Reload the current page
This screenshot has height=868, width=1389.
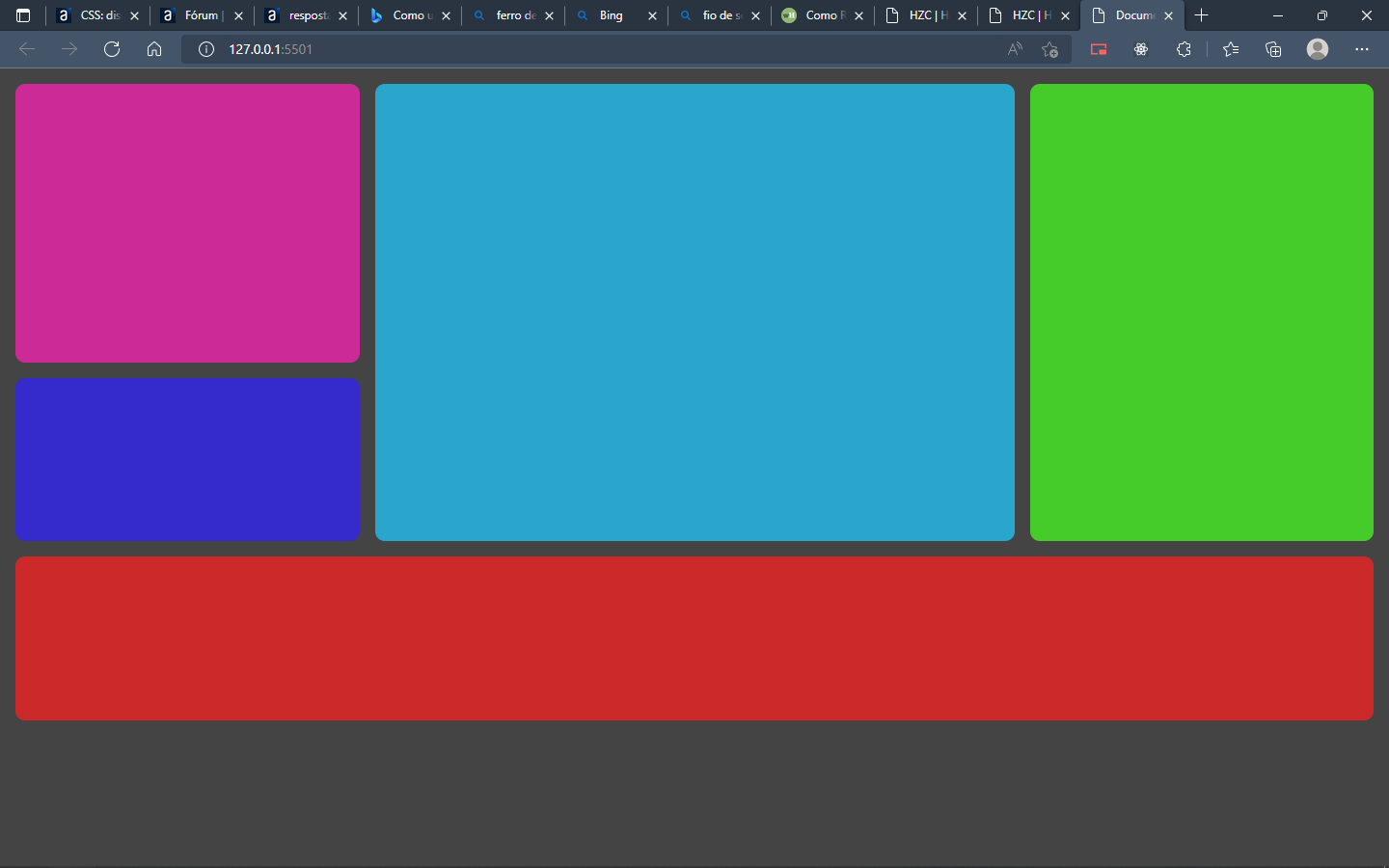point(112,49)
